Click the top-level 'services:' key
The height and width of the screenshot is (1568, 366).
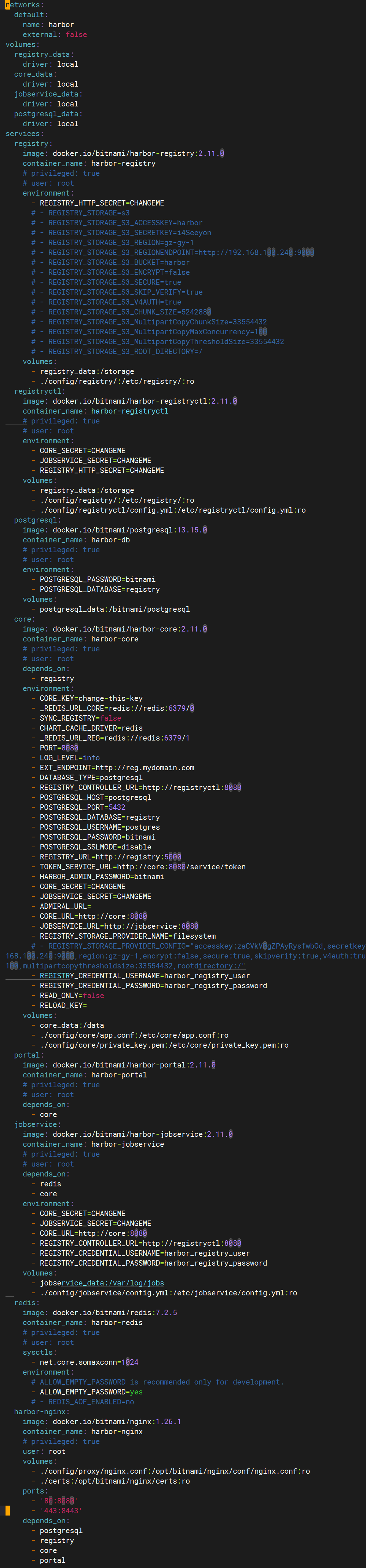[24, 134]
